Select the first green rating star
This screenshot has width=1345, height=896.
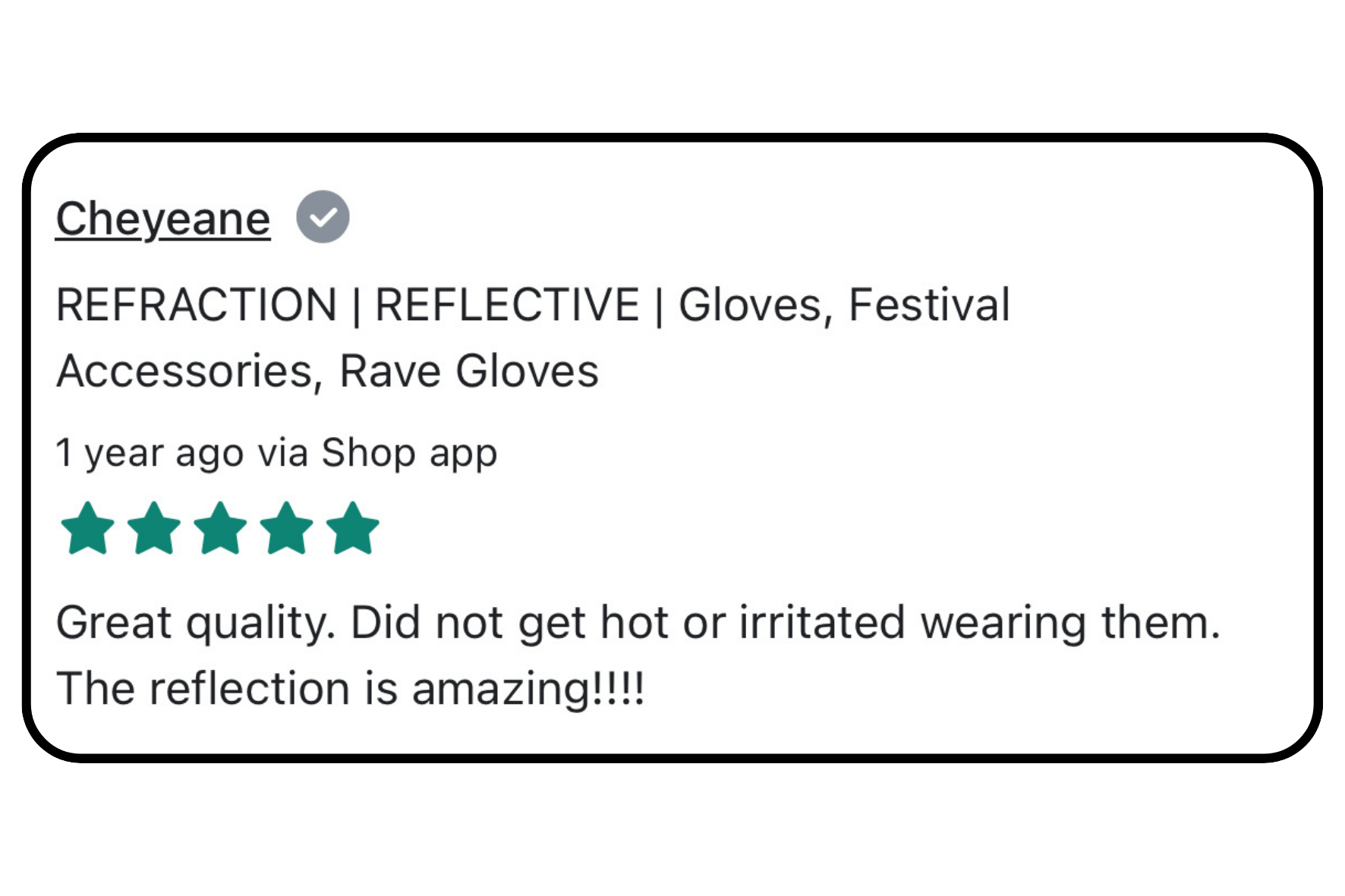pos(87,528)
